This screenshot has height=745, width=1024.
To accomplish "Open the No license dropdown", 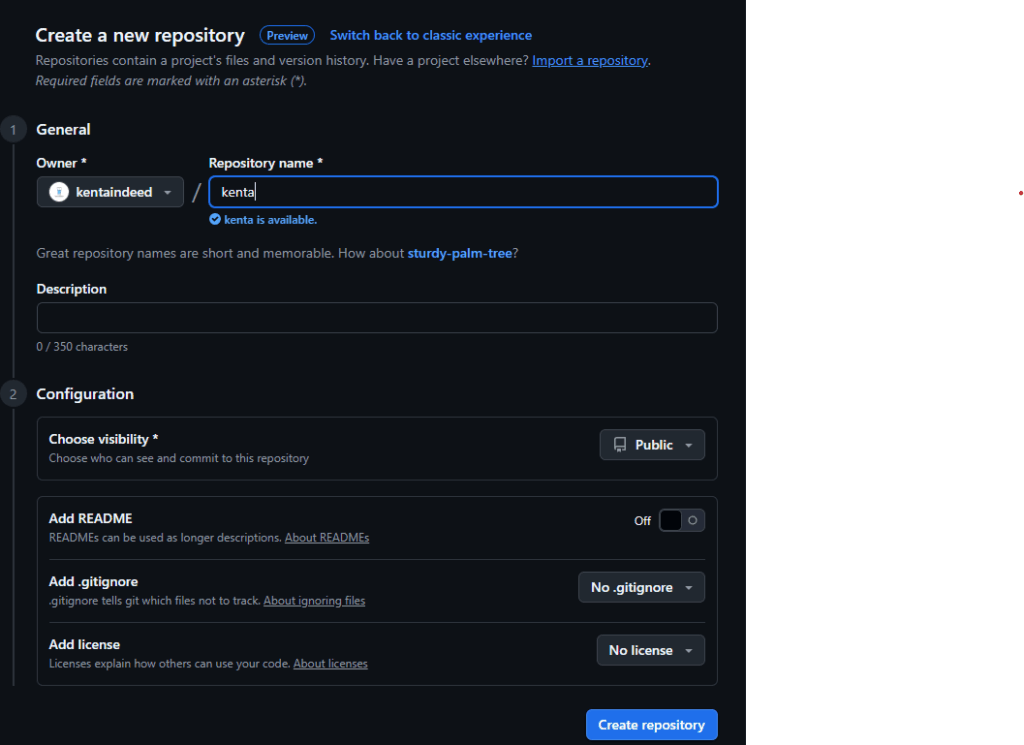I will (x=650, y=650).
